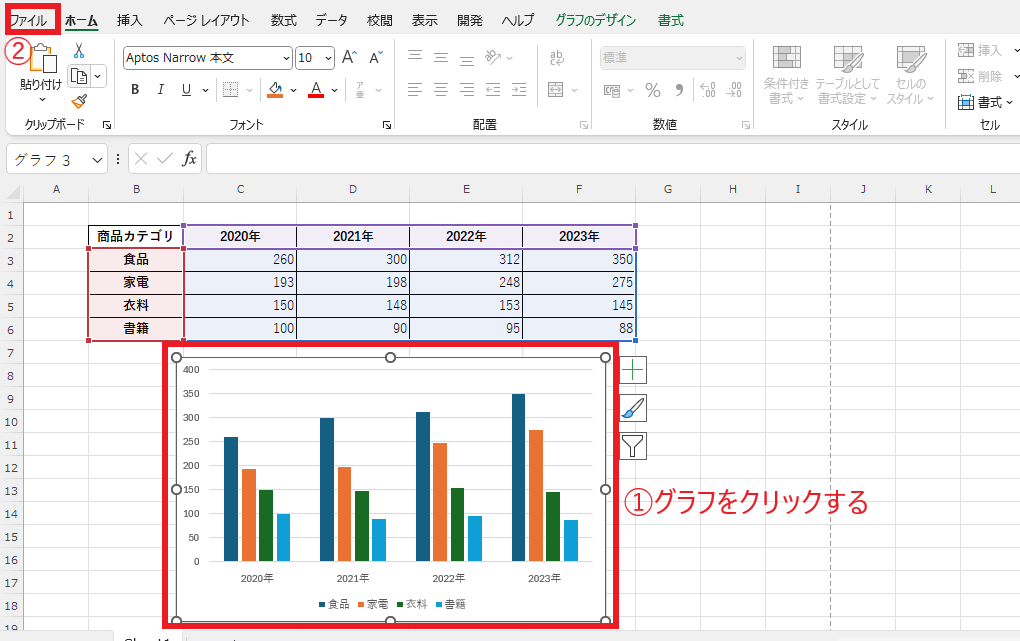Align text right
Screen dimensions: 1020x641
[x=467, y=89]
